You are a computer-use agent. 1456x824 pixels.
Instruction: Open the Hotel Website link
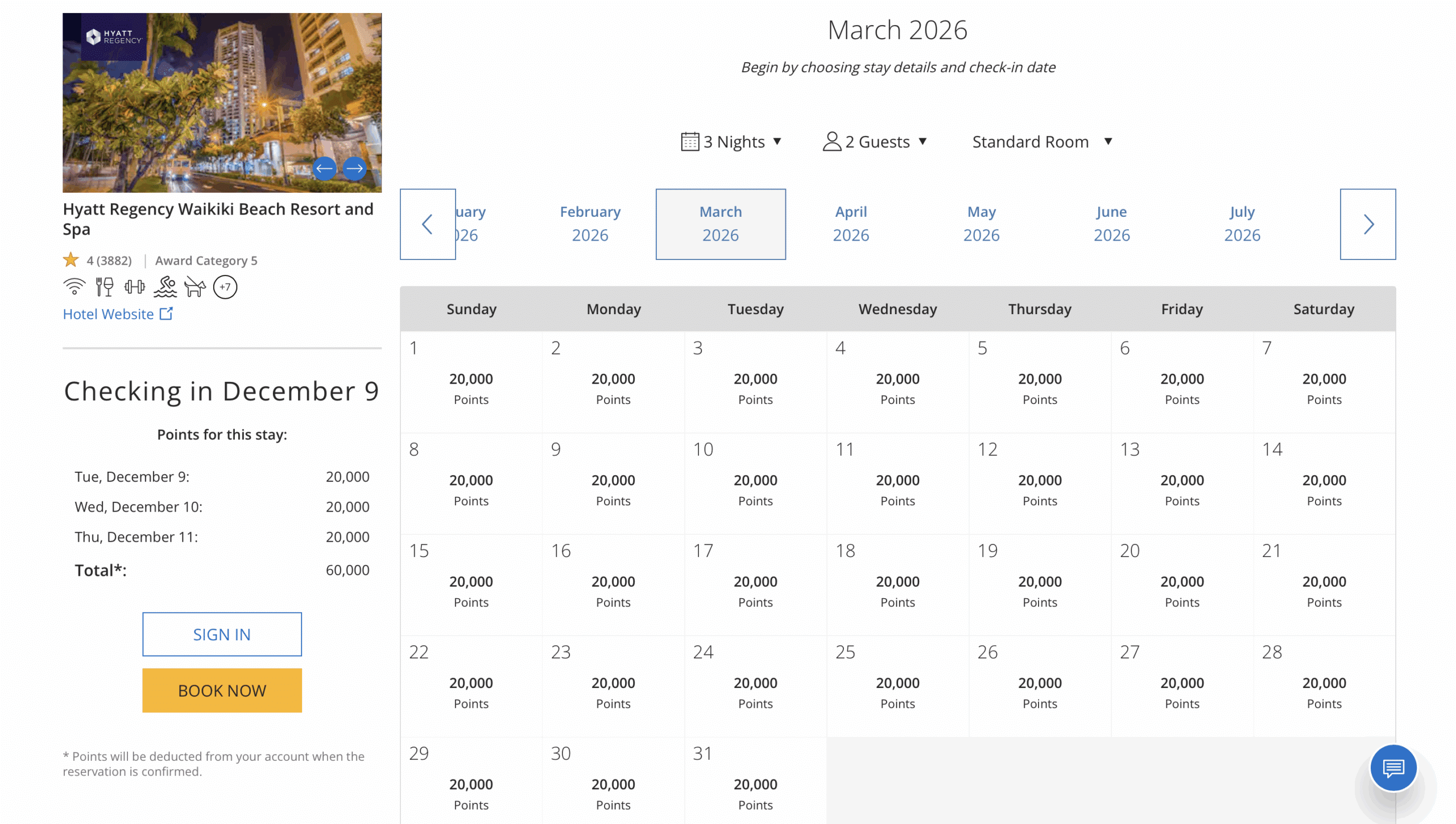pos(118,314)
